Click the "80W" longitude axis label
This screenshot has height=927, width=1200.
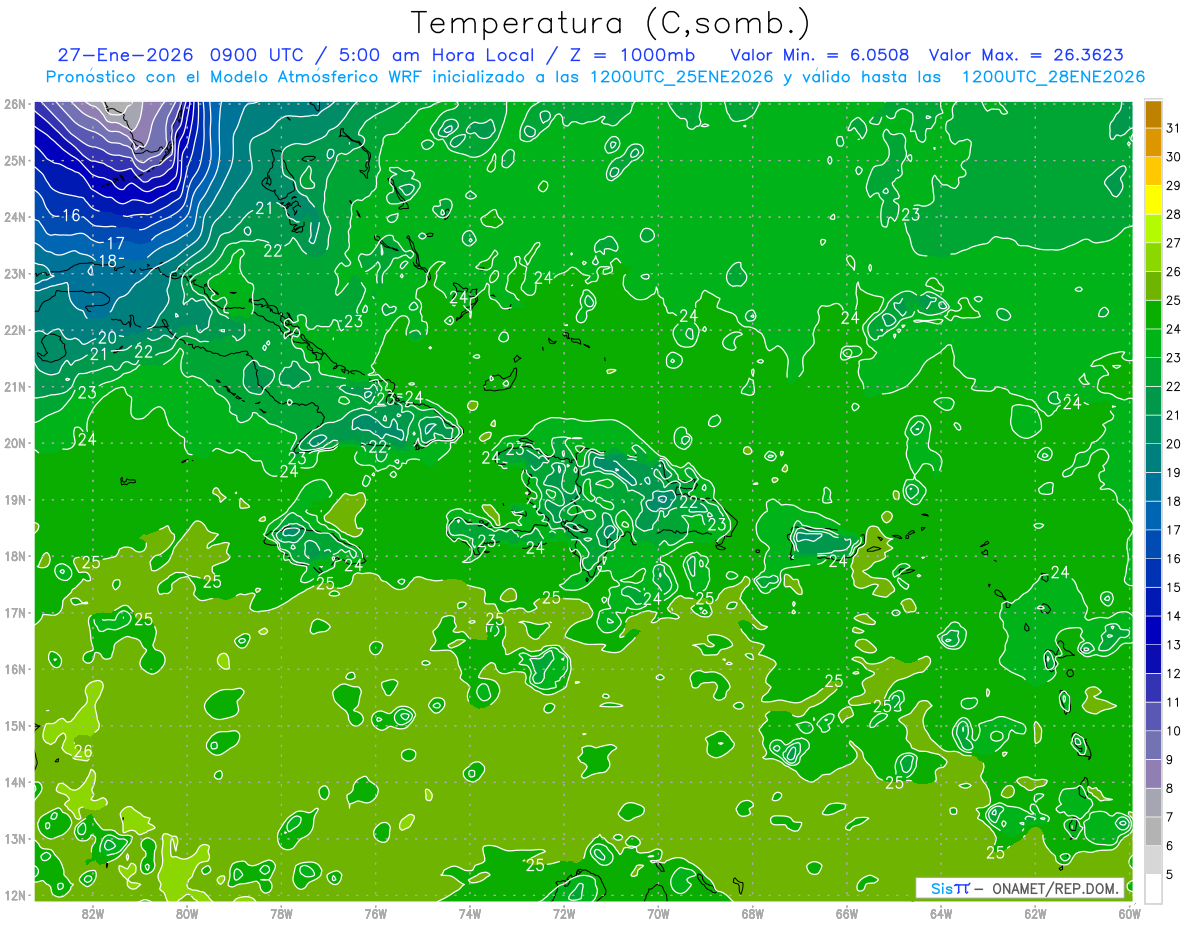(x=187, y=913)
